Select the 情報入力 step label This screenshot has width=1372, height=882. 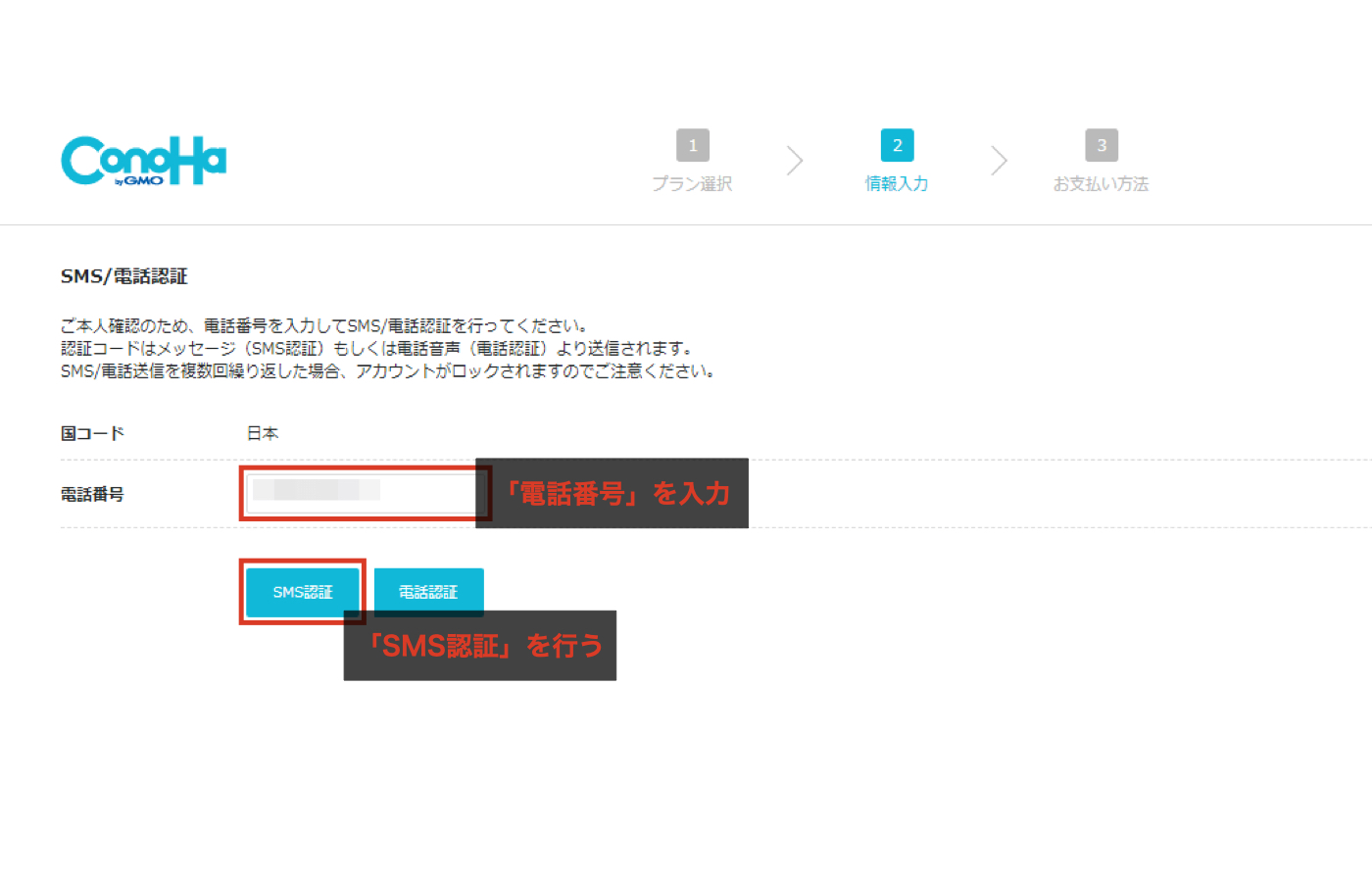pos(897,184)
